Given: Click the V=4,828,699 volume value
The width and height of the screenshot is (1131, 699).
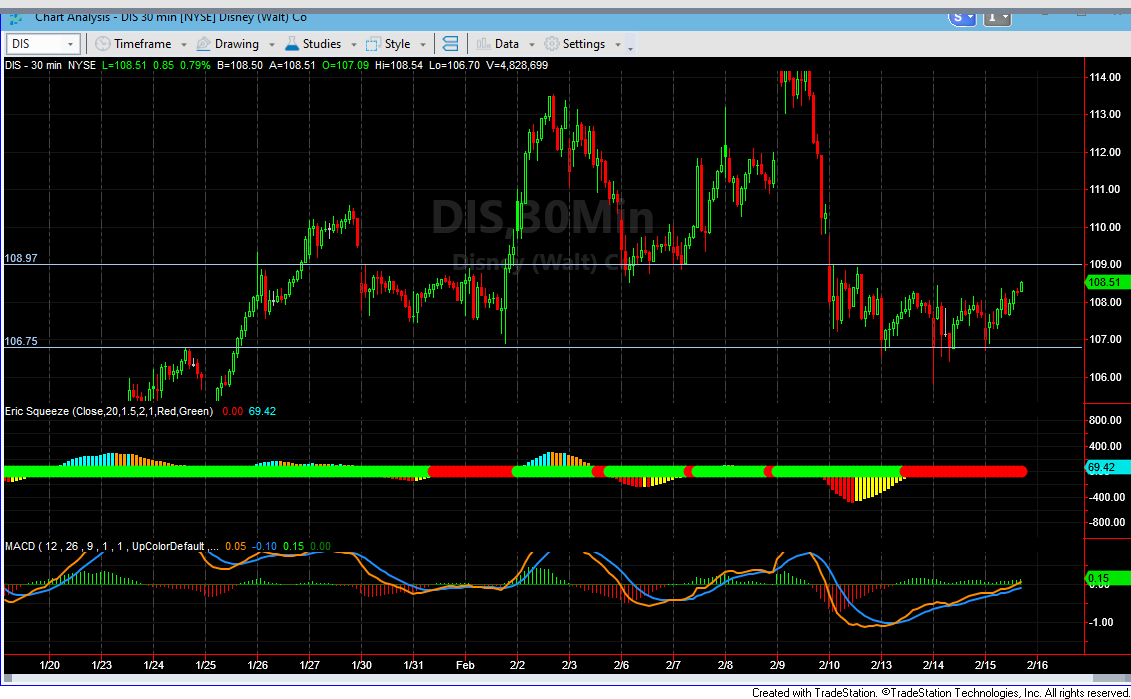Looking at the screenshot, I should pos(516,65).
